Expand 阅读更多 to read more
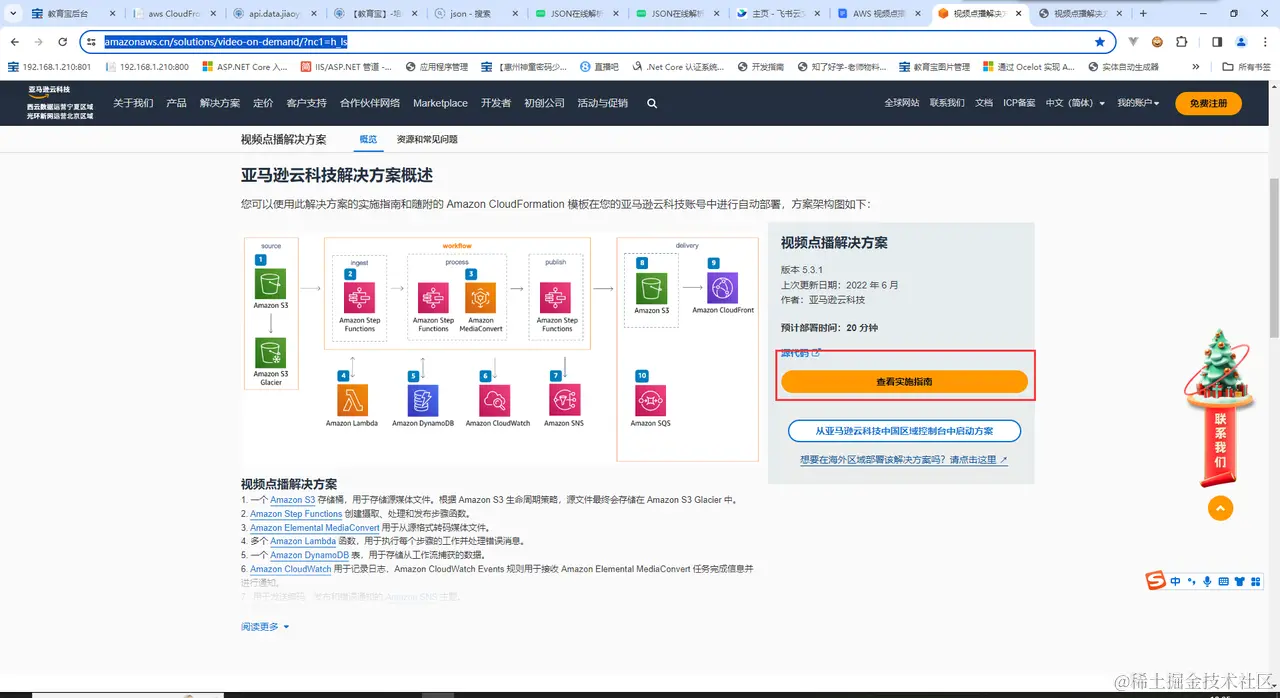The width and height of the screenshot is (1280, 698). coord(265,627)
